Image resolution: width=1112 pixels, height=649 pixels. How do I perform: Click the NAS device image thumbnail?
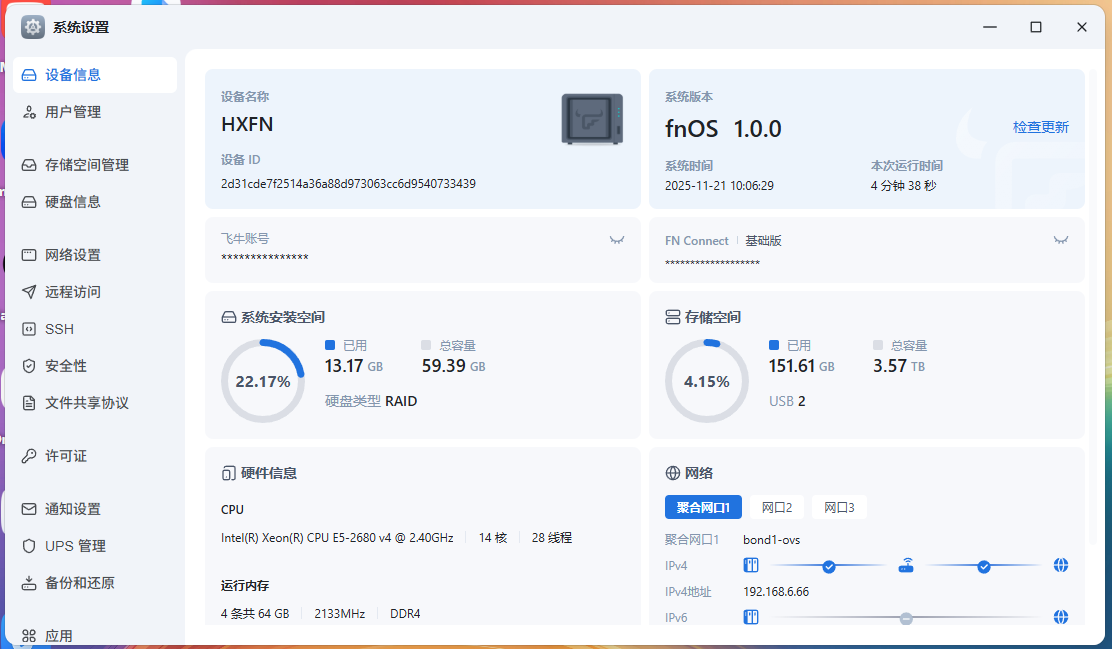click(x=592, y=119)
